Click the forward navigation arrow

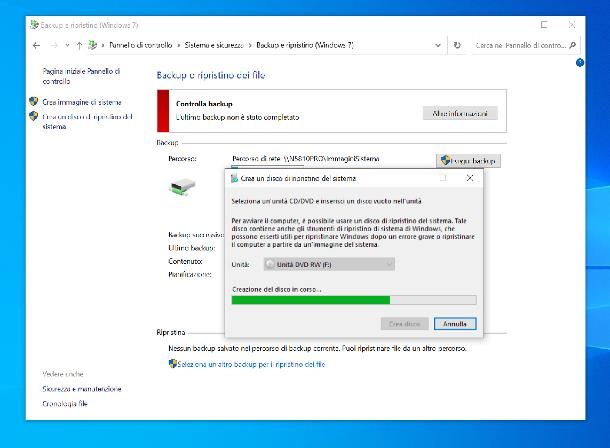54,46
